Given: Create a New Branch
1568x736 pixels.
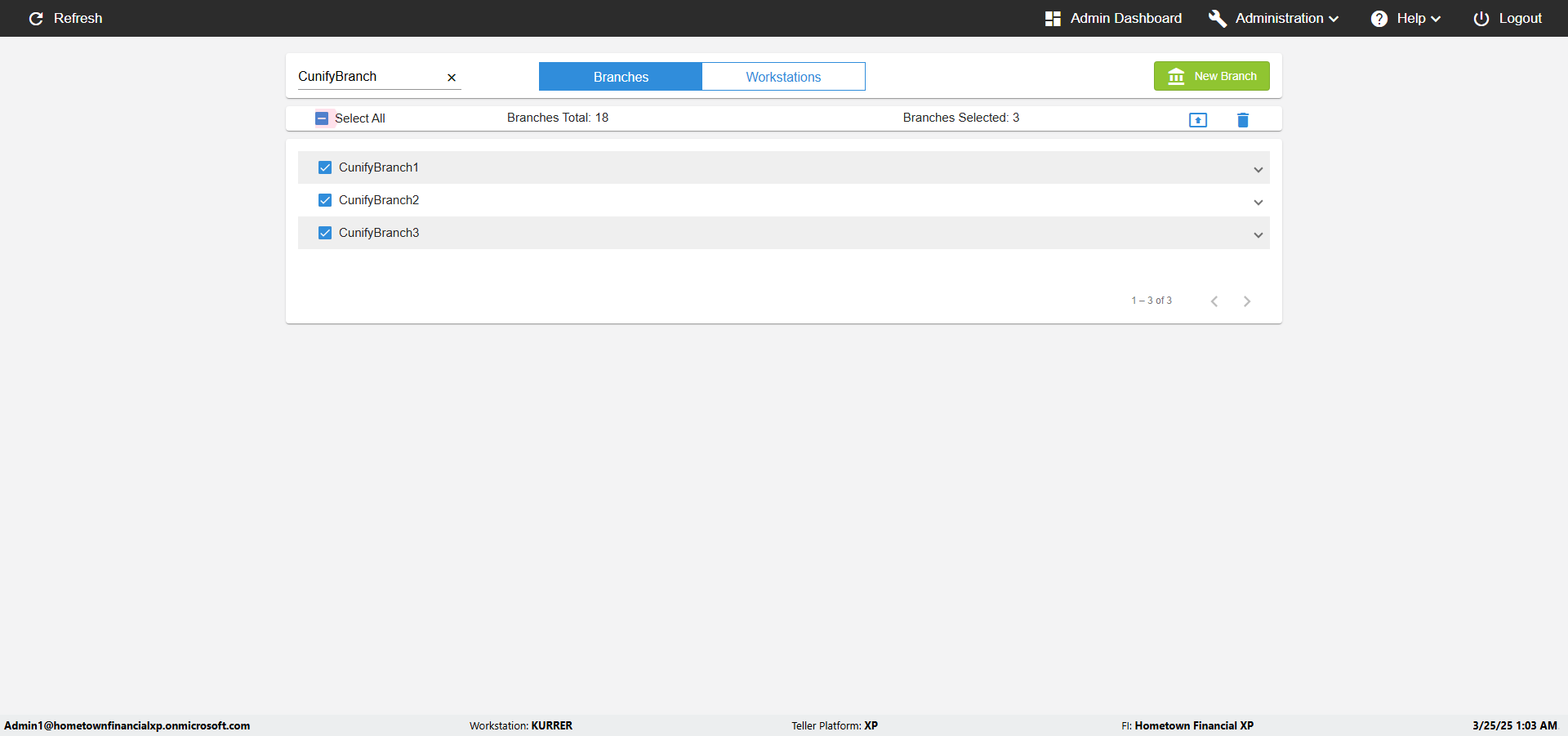Looking at the screenshot, I should [x=1212, y=76].
